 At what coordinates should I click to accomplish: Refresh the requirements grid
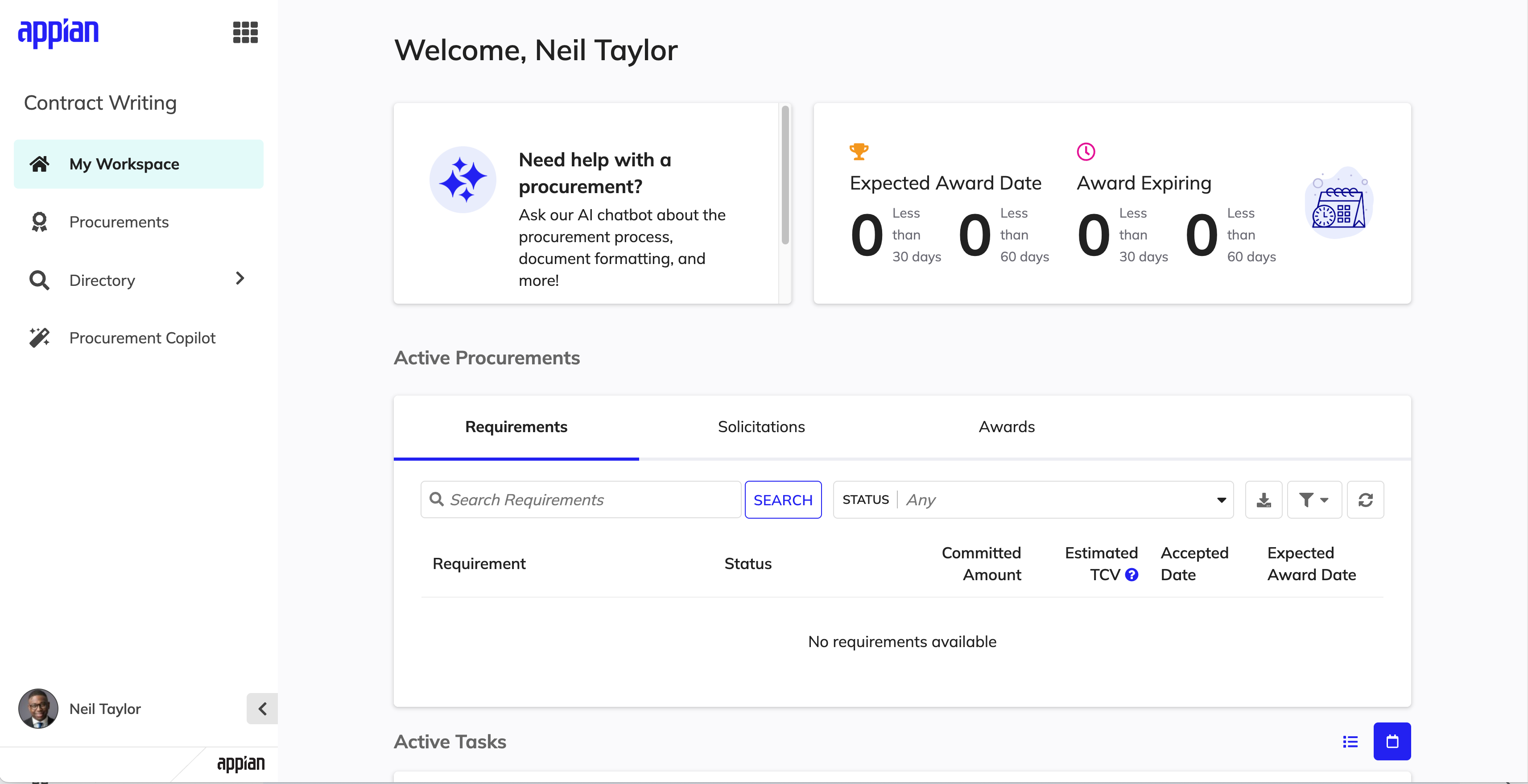[x=1366, y=500]
